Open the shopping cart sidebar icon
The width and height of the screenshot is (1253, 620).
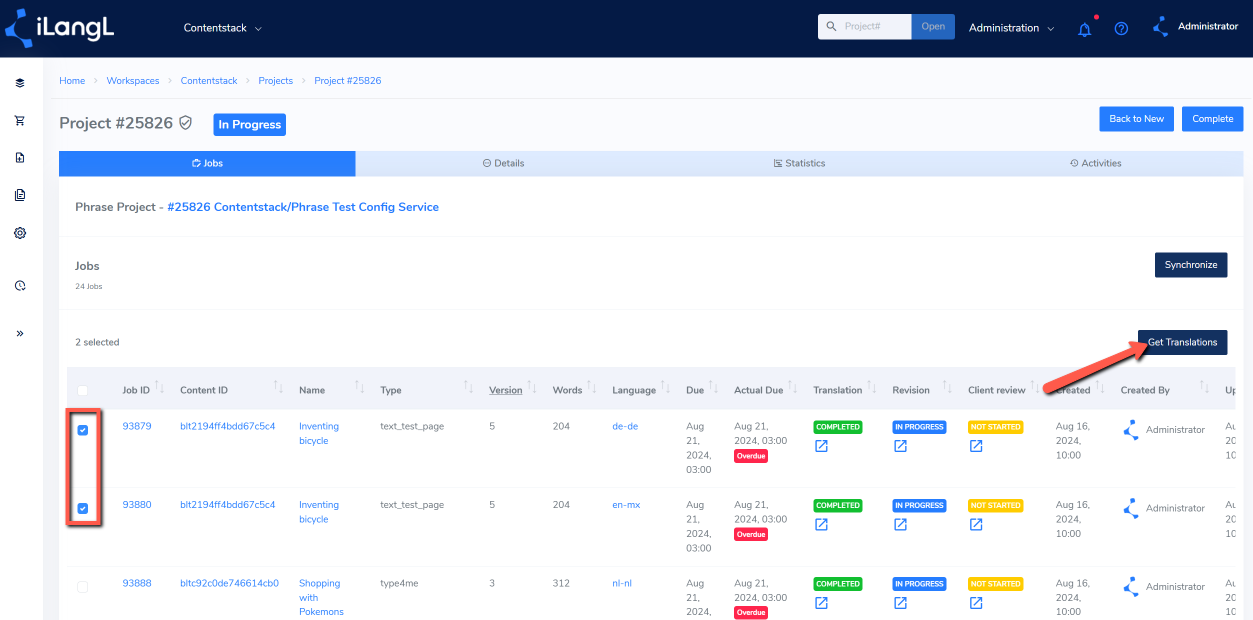click(x=20, y=120)
